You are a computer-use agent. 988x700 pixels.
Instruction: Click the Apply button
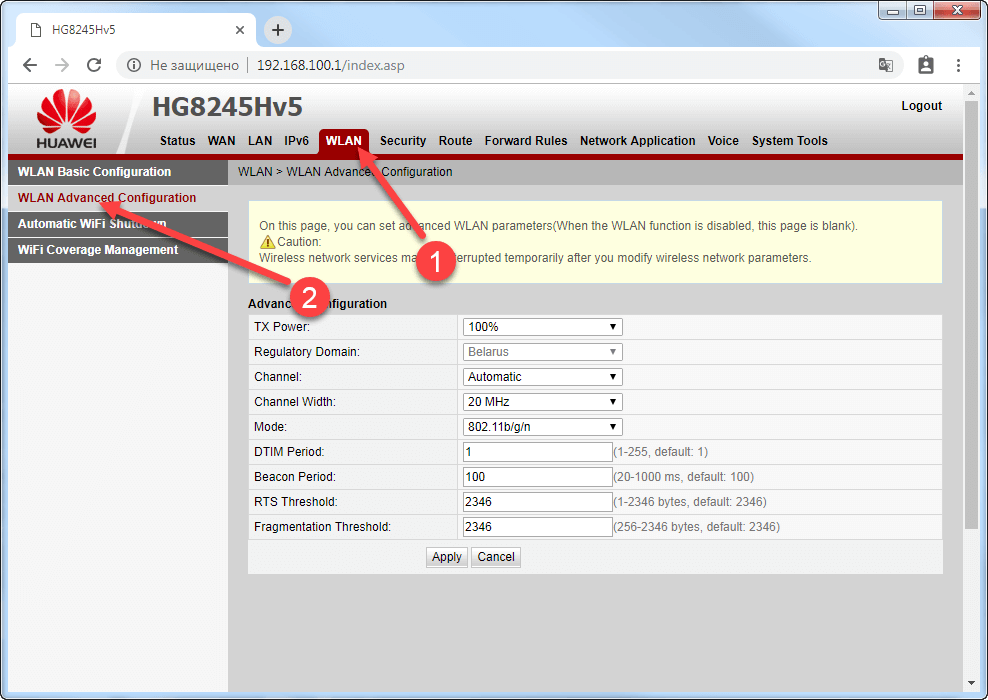(x=446, y=557)
